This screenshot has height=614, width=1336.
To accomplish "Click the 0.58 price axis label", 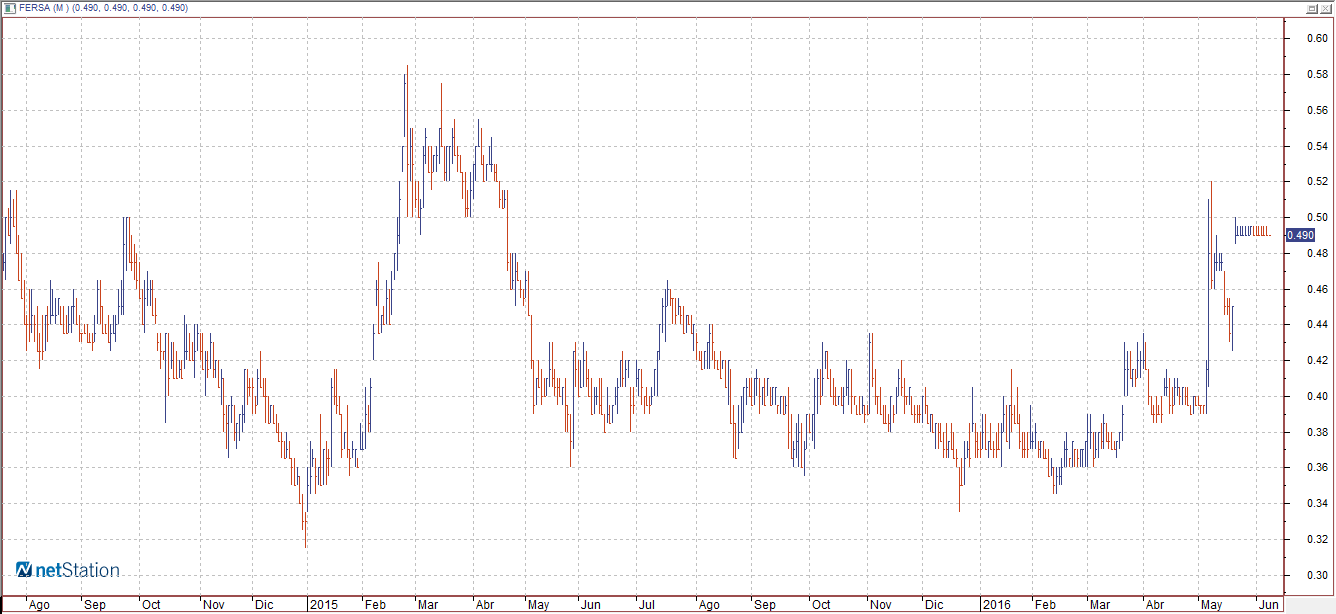I will tap(1317, 74).
